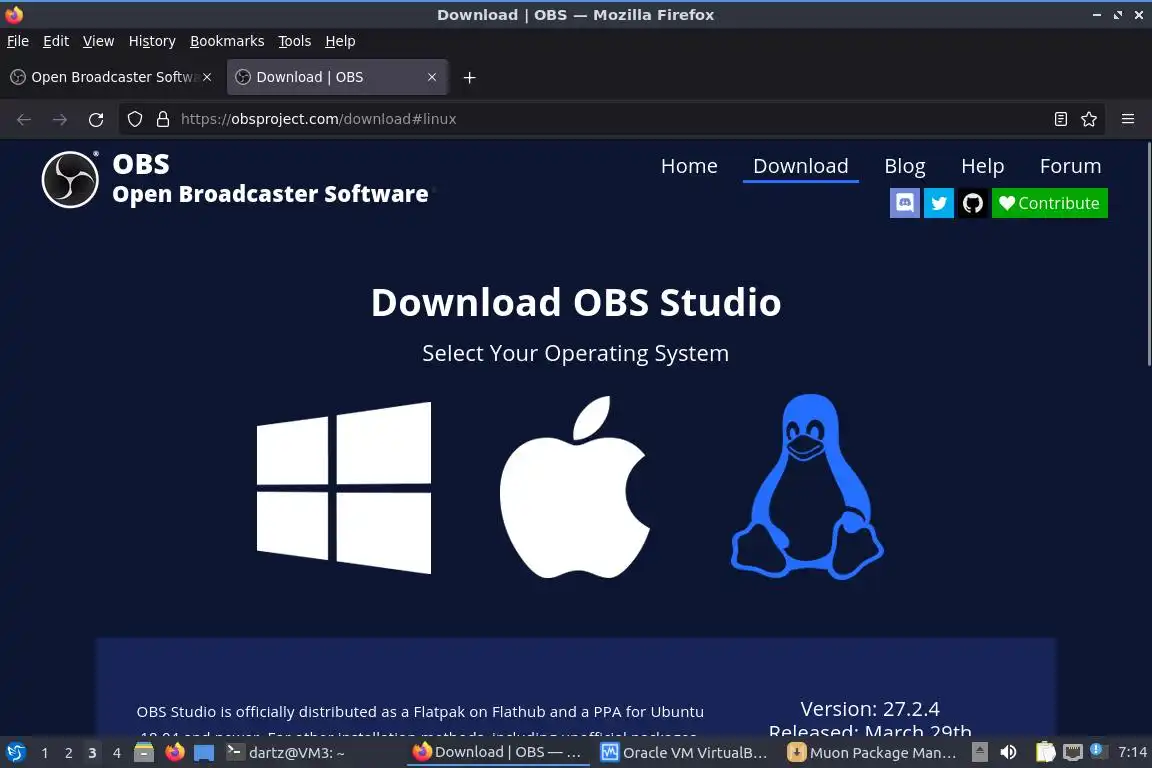This screenshot has width=1152, height=768.
Task: Open Firefox hamburger application menu
Action: click(x=1128, y=119)
